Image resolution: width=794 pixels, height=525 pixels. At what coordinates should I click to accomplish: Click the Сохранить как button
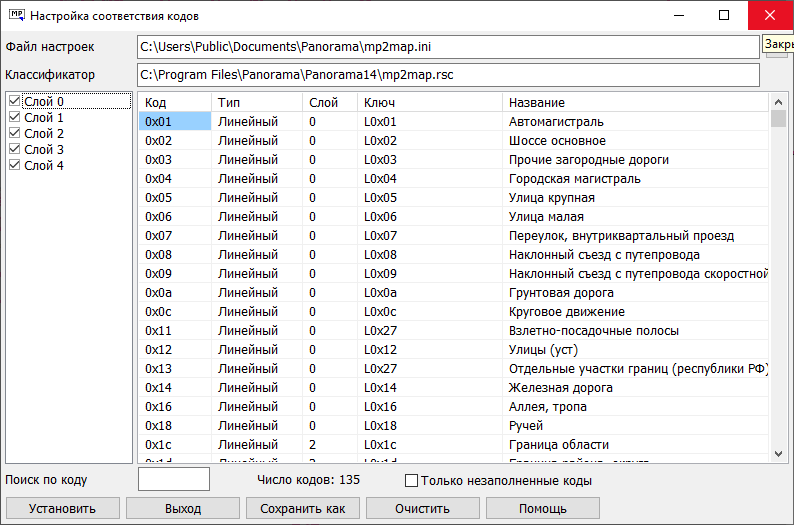(x=303, y=508)
